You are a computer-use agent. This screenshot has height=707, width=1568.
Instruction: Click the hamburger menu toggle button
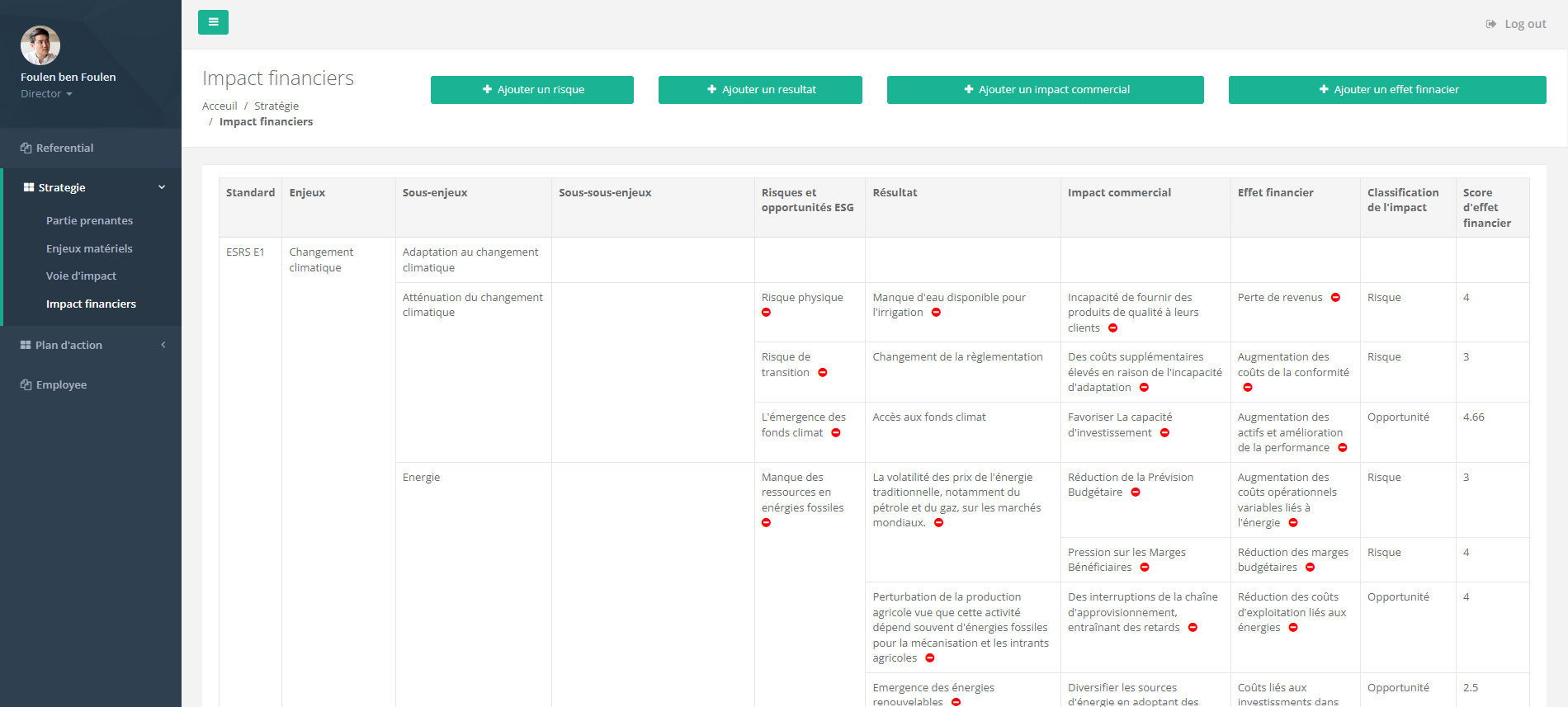coord(213,22)
